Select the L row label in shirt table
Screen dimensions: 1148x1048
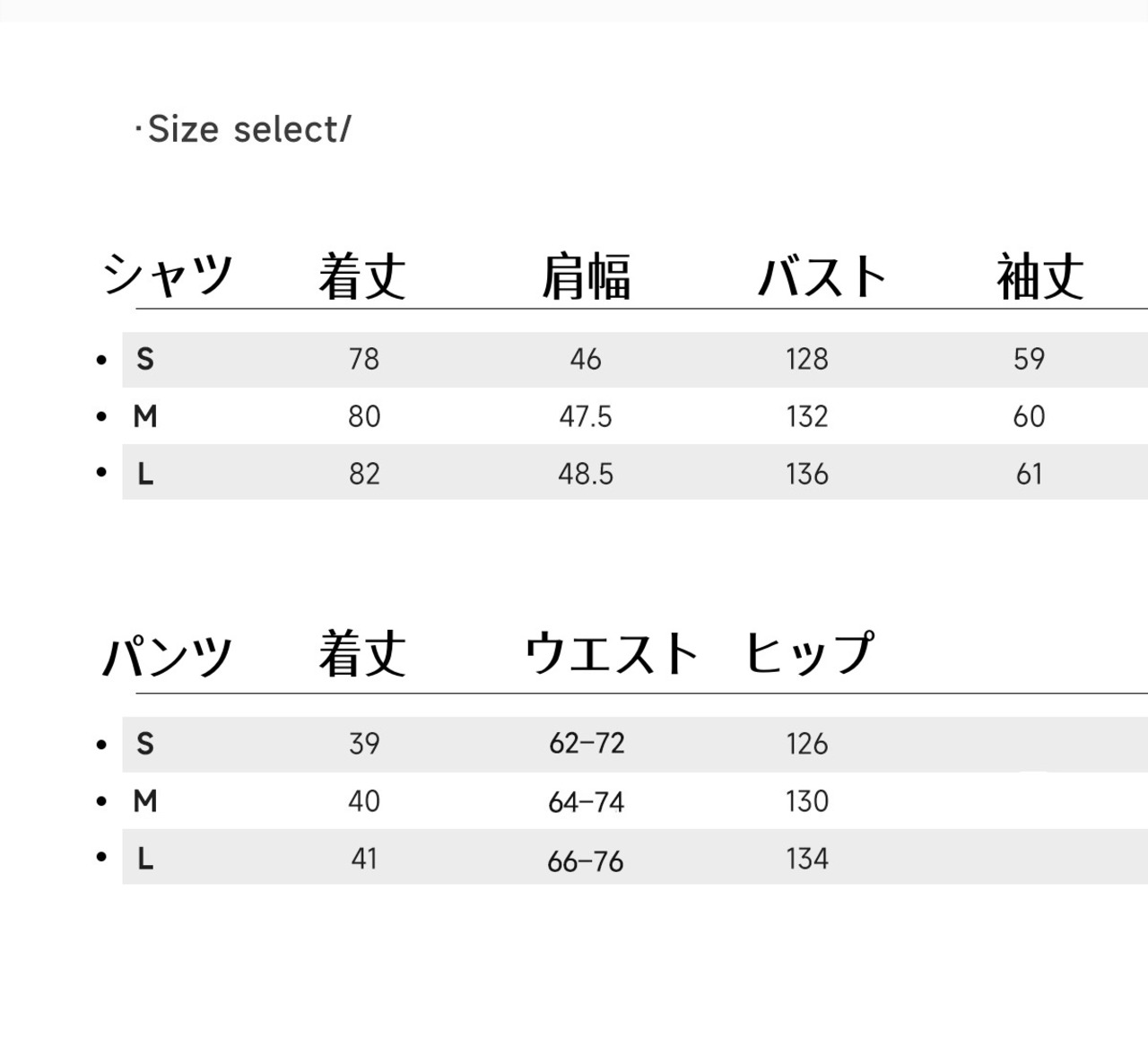[145, 474]
